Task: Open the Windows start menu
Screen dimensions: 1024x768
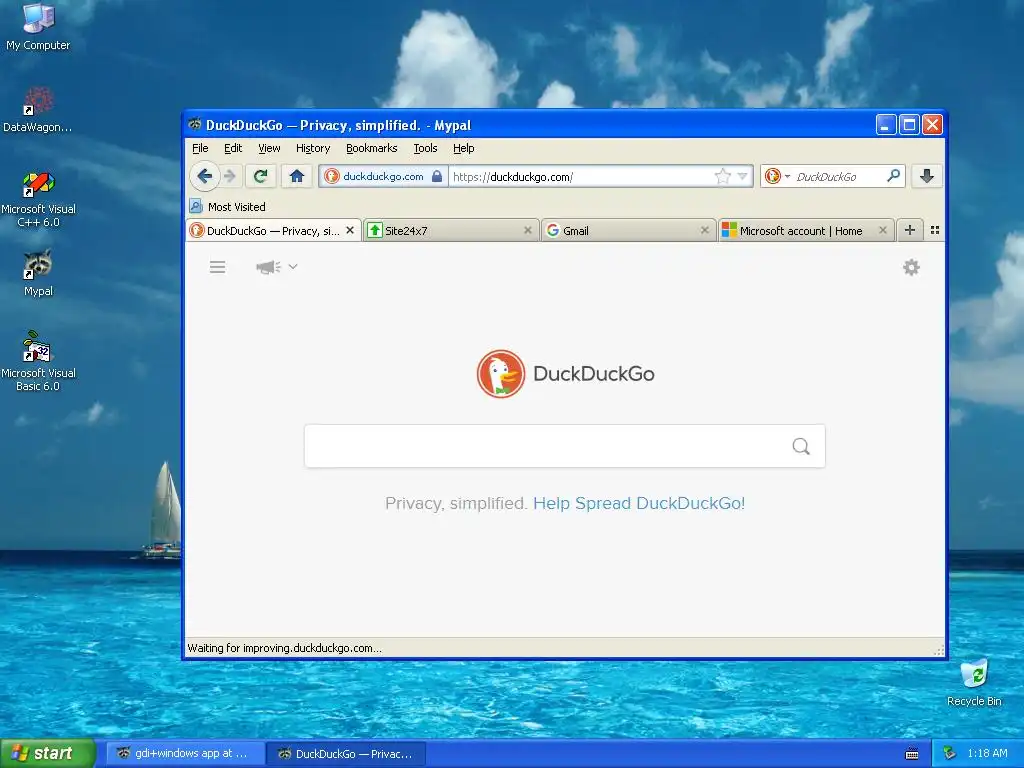Action: point(48,753)
